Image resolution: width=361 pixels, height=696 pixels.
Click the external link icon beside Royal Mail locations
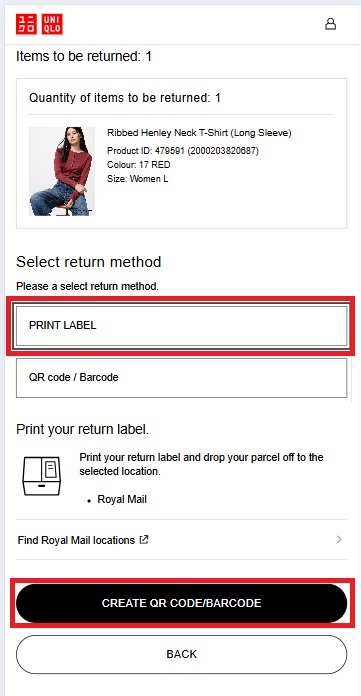tap(143, 540)
